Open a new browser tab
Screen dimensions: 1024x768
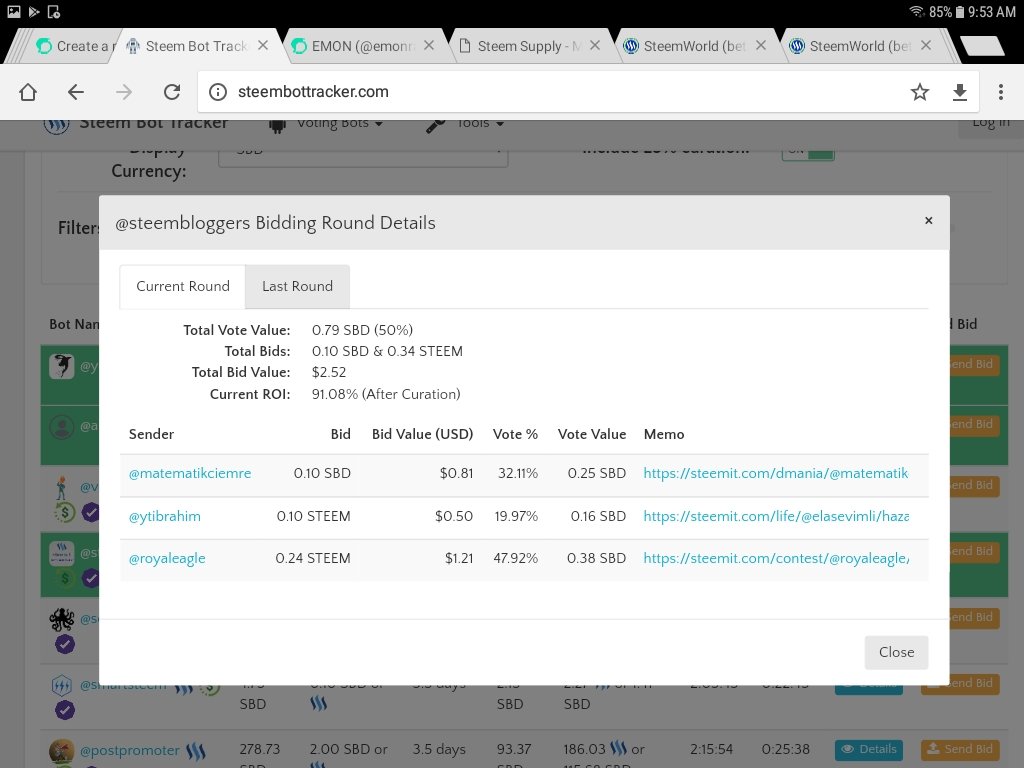coord(982,46)
